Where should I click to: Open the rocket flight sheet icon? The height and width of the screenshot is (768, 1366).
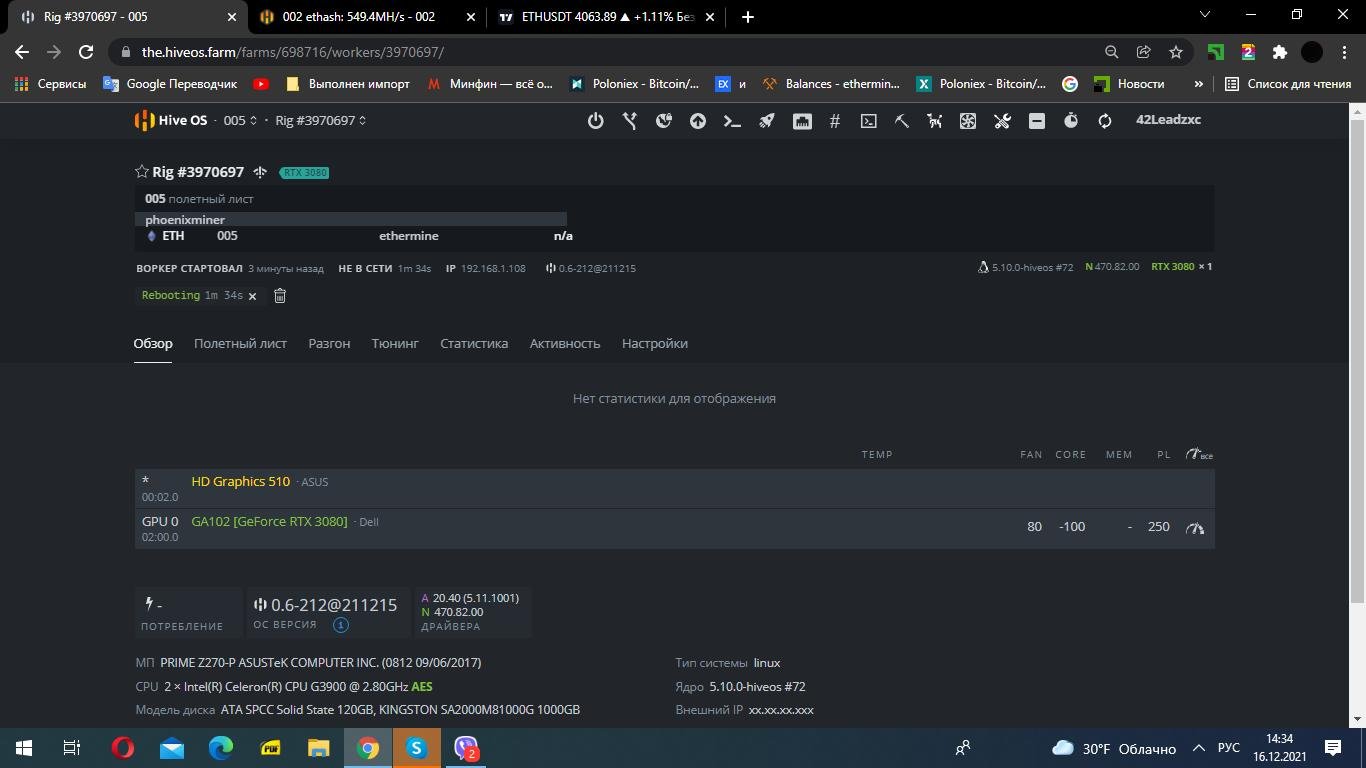click(767, 120)
